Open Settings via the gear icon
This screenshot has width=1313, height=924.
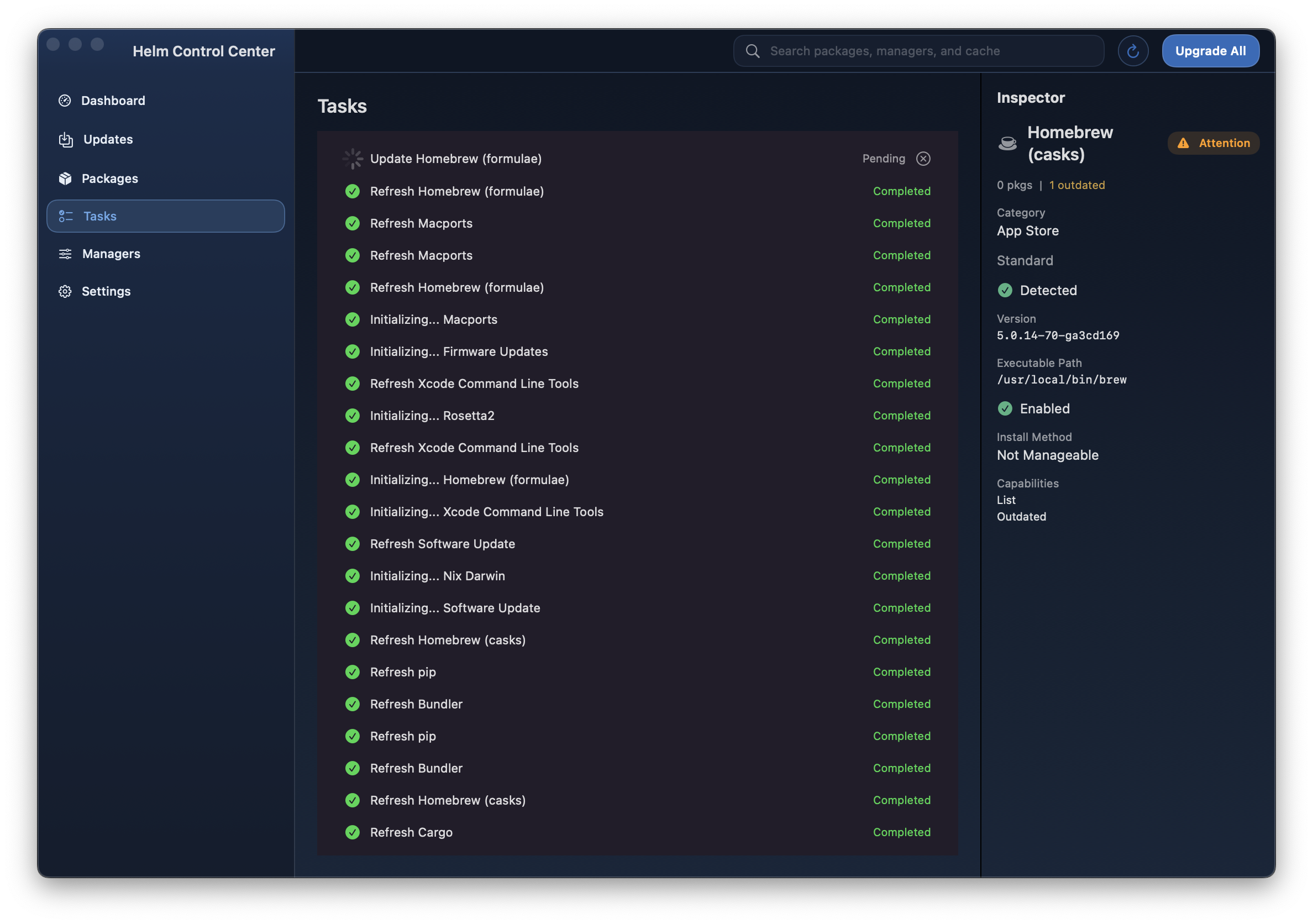[65, 291]
